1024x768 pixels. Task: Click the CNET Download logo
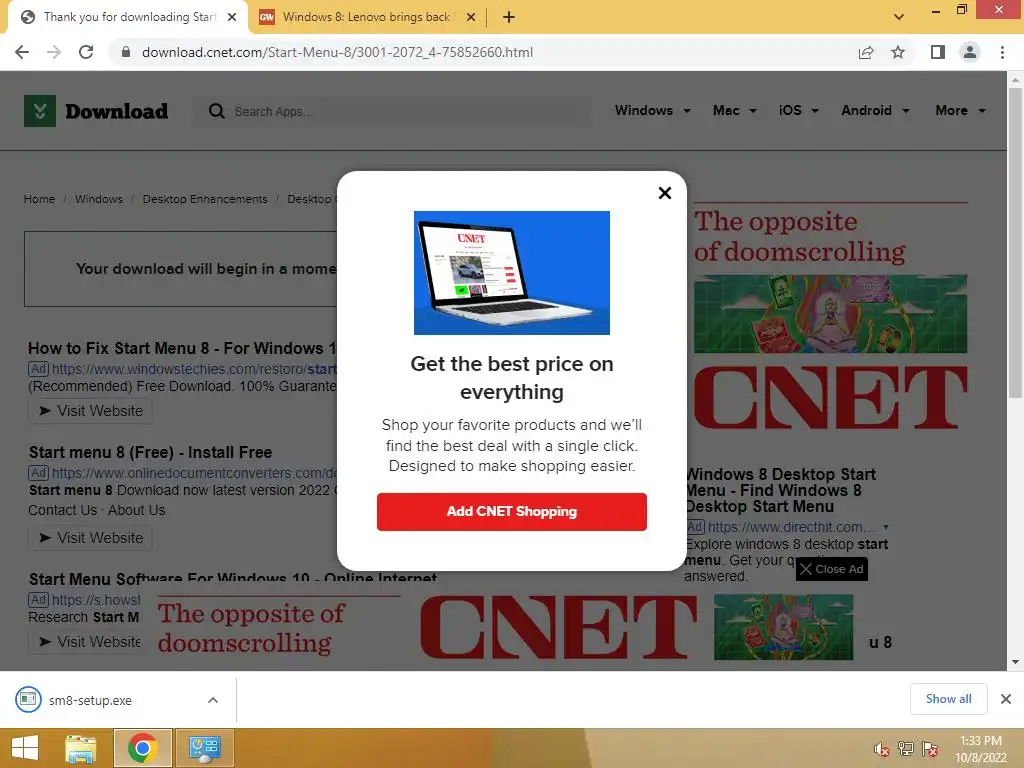point(96,111)
